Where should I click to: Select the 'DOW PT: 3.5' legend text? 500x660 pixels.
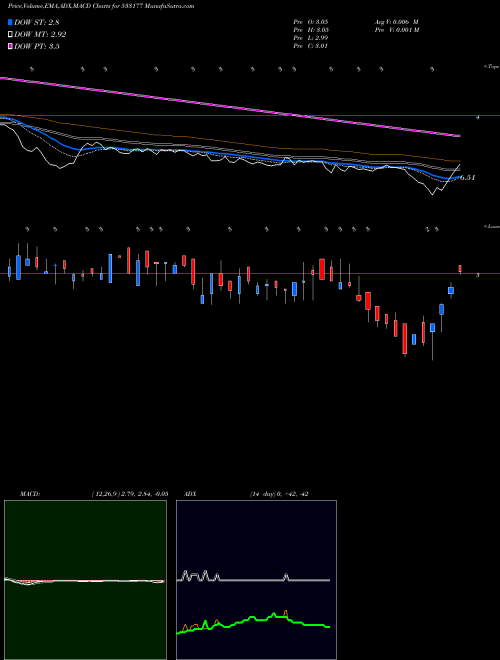point(37,46)
